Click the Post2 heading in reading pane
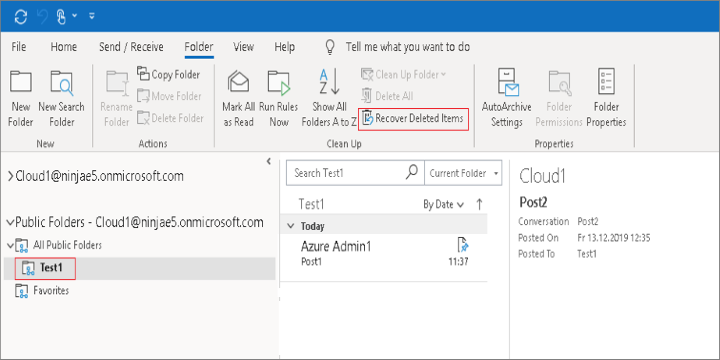The width and height of the screenshot is (720, 360). click(533, 202)
